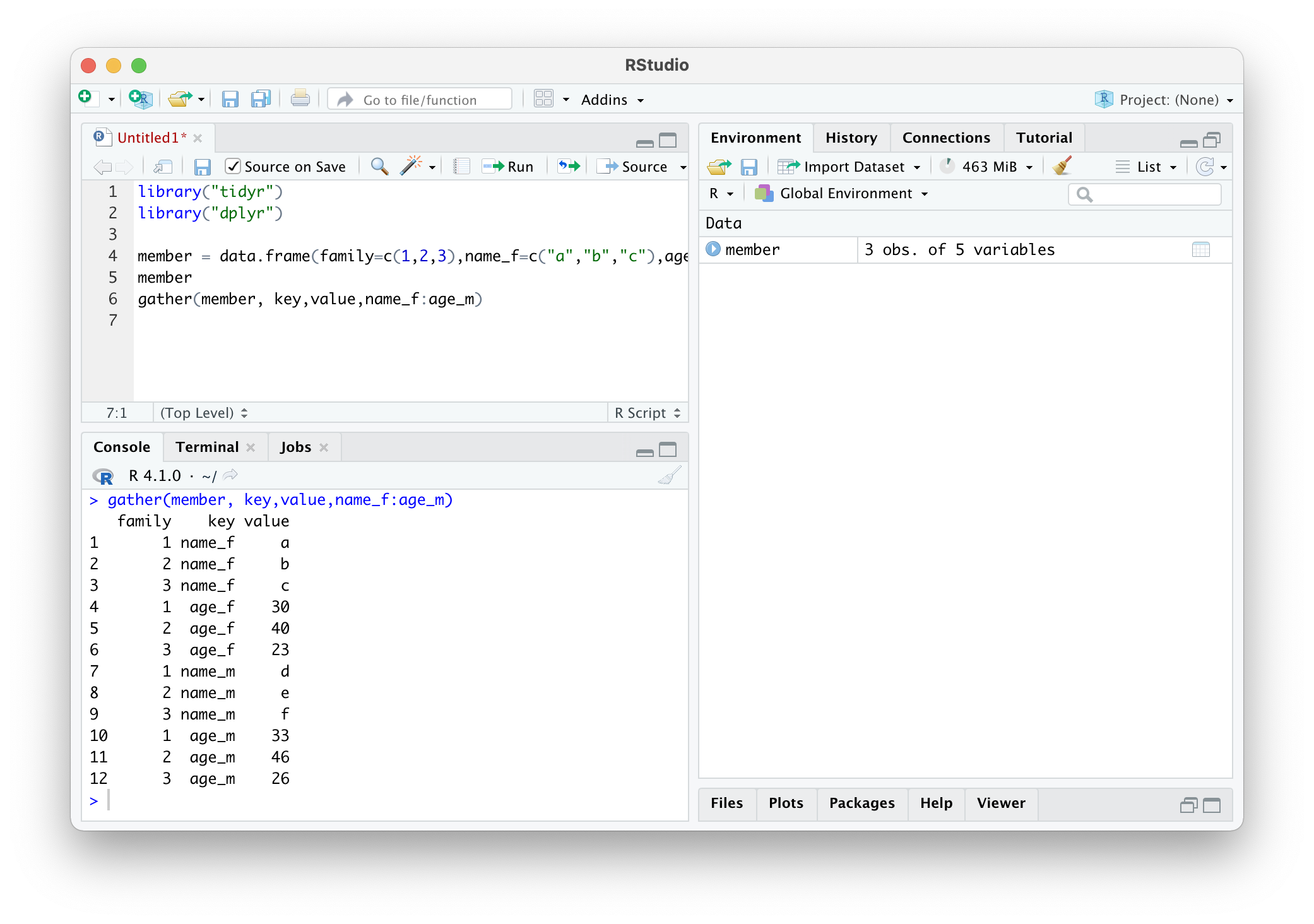Open the New File dropdown arrow
The height and width of the screenshot is (924, 1314).
tap(111, 100)
